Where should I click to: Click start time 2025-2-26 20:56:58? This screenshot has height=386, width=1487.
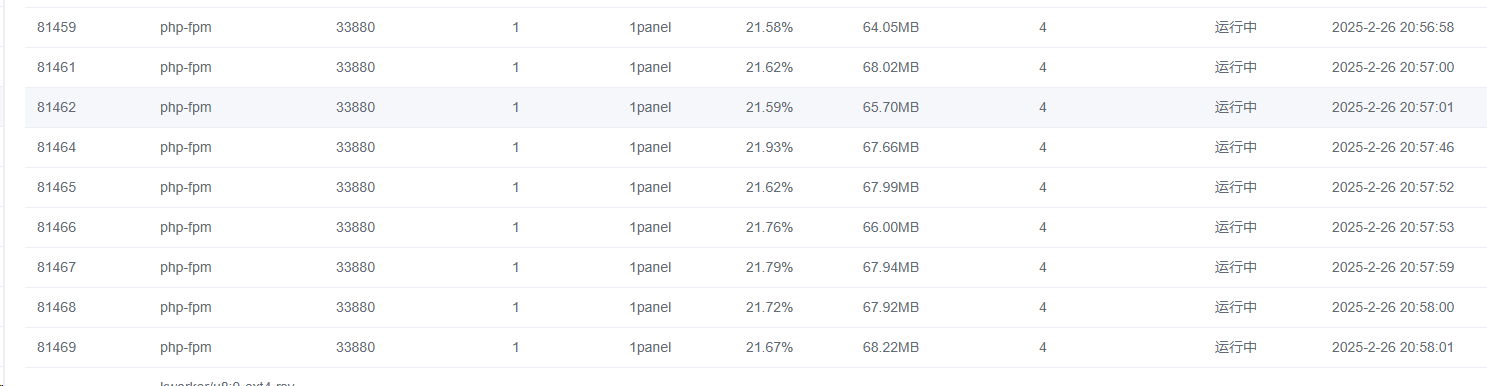(1393, 27)
